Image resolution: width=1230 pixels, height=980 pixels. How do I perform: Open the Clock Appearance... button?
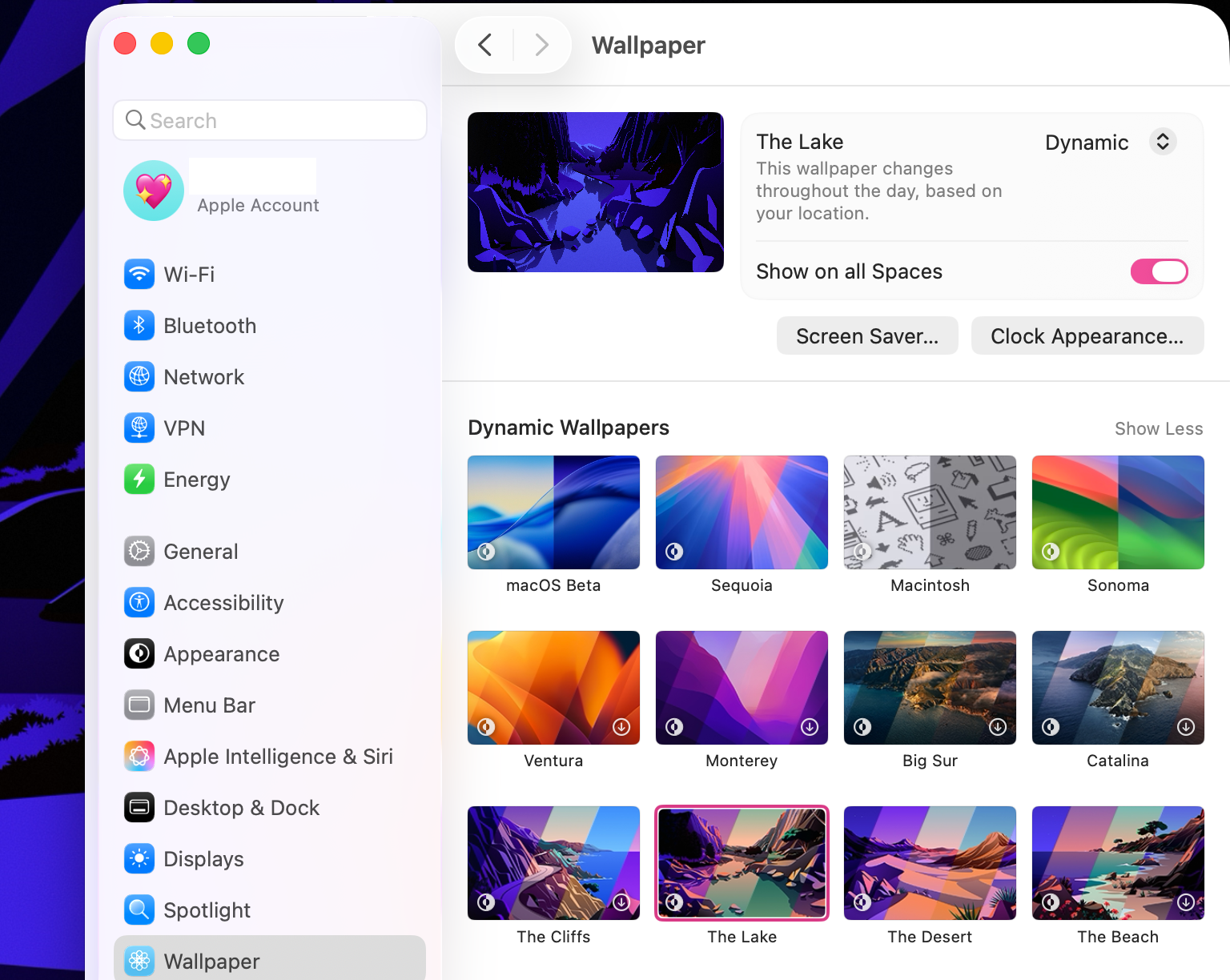(x=1087, y=335)
